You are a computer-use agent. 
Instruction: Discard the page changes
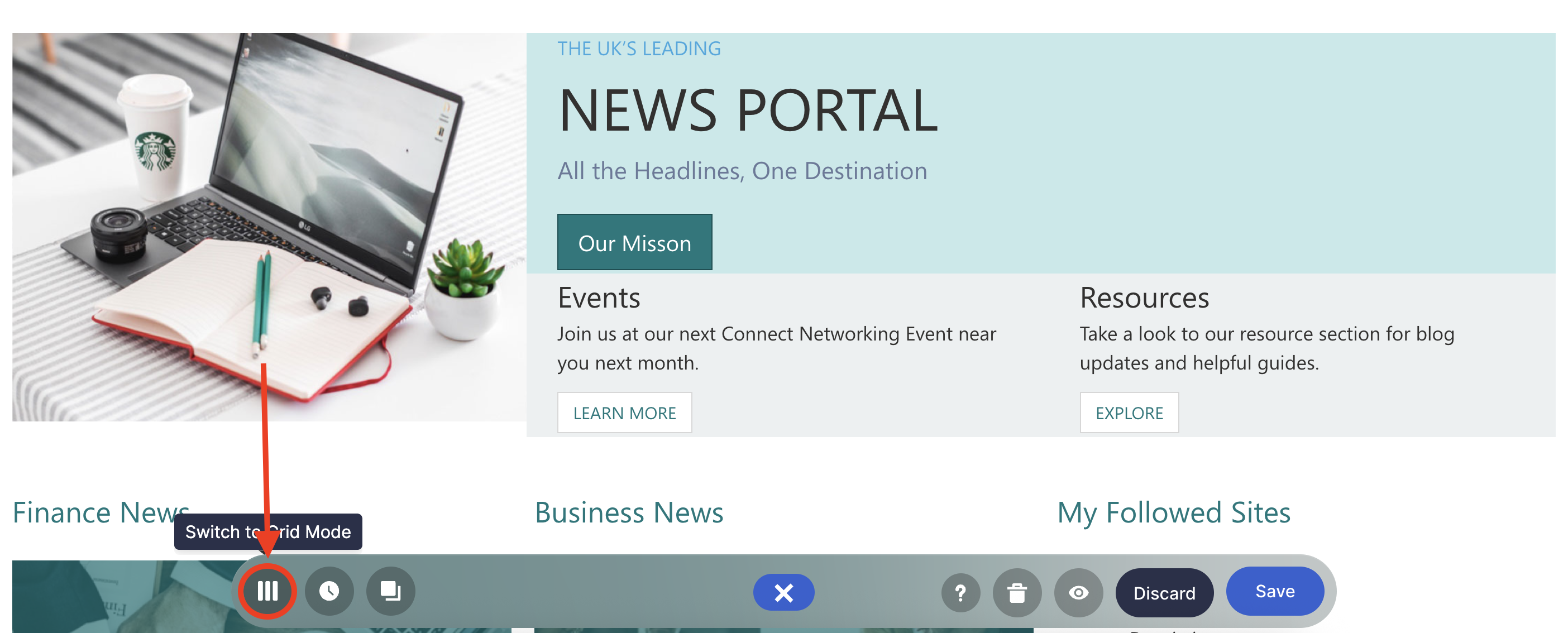(1164, 593)
